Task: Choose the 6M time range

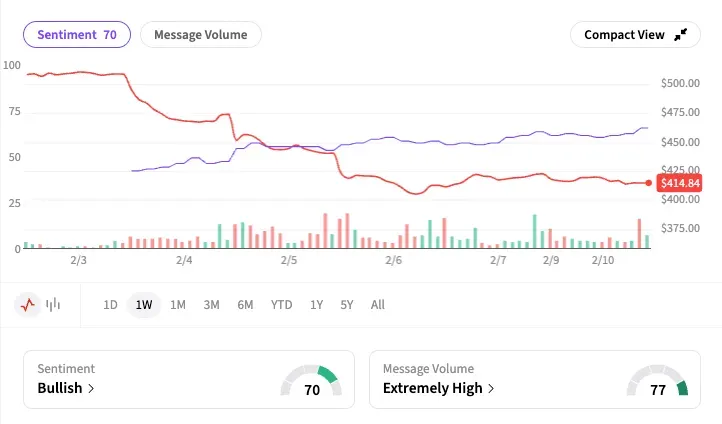Action: tap(245, 305)
